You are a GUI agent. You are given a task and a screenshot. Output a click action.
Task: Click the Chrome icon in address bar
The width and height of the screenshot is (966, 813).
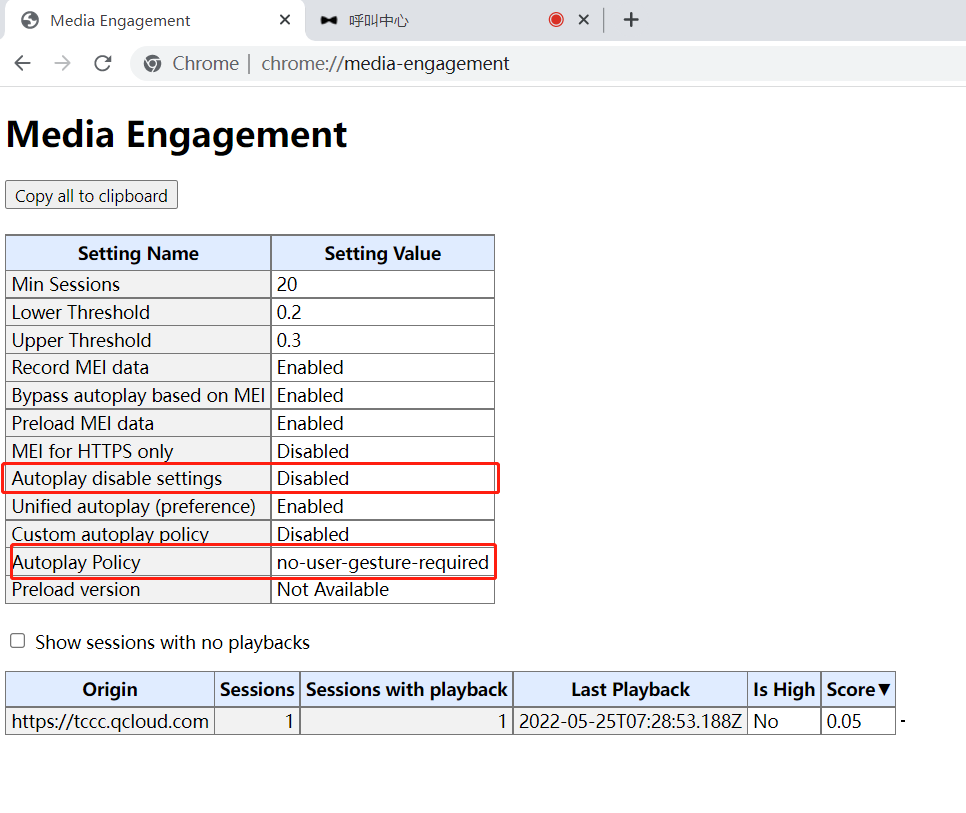[153, 64]
